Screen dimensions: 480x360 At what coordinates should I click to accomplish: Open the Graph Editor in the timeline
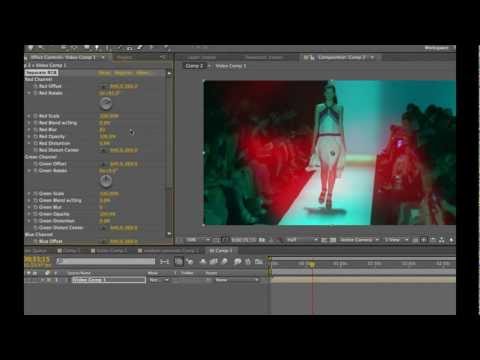click(259, 262)
